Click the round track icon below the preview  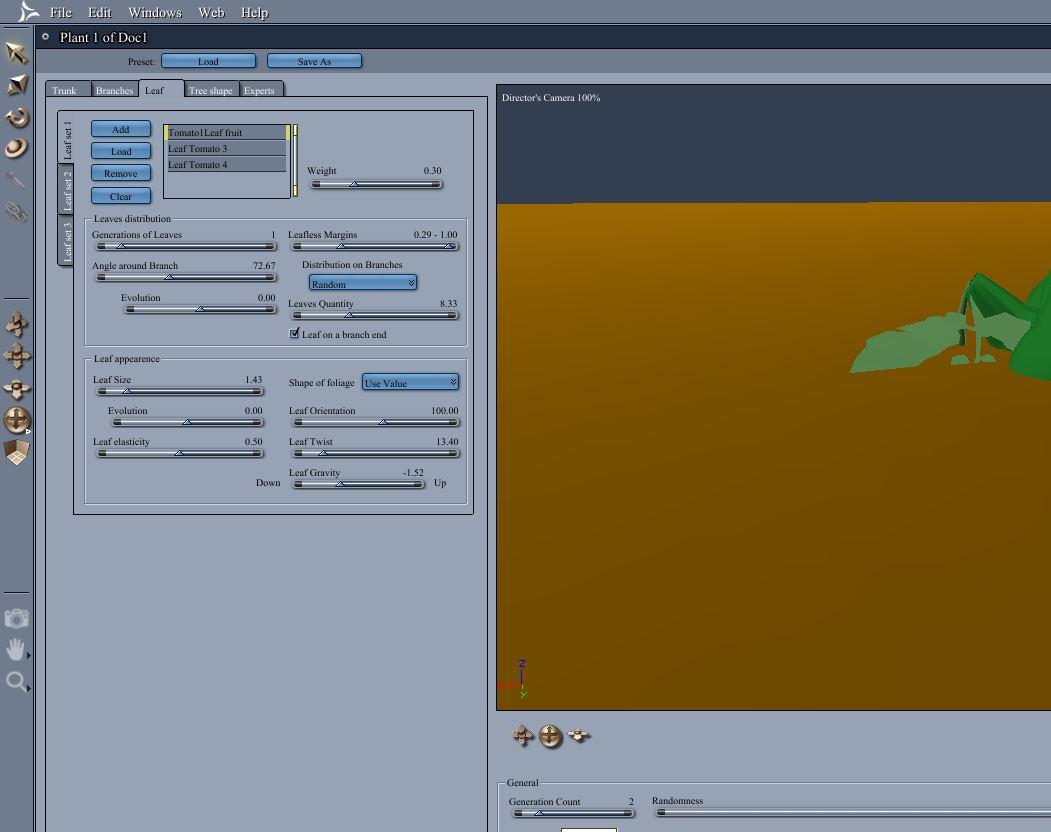tap(550, 736)
